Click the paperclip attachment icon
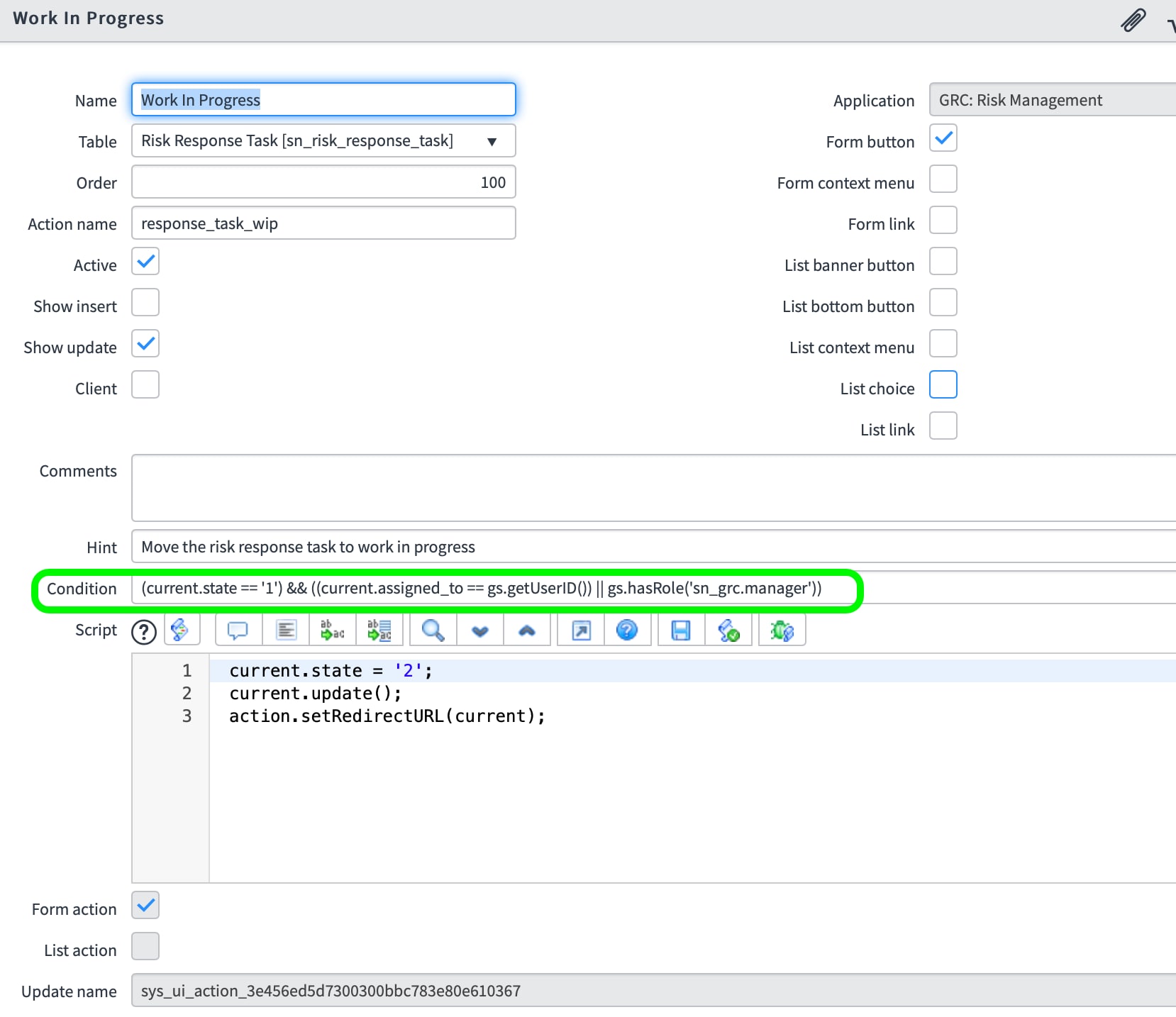Image resolution: width=1176 pixels, height=1017 pixels. 1133,19
